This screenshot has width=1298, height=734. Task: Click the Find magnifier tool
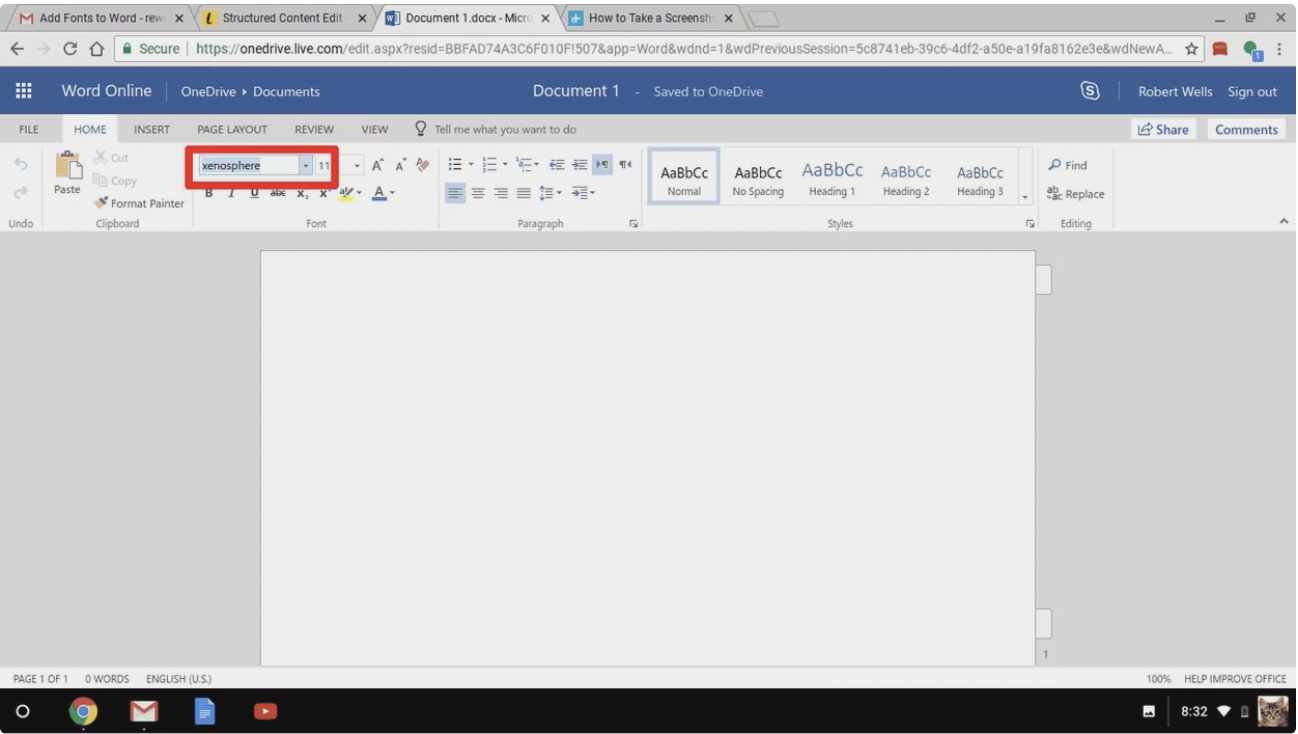[x=1067, y=165]
